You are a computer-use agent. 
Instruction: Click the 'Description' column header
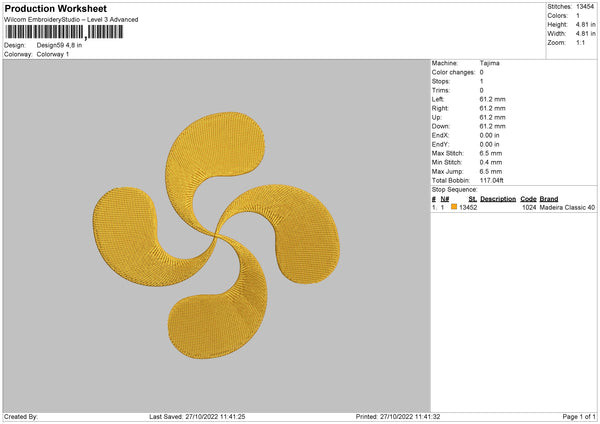[498, 199]
